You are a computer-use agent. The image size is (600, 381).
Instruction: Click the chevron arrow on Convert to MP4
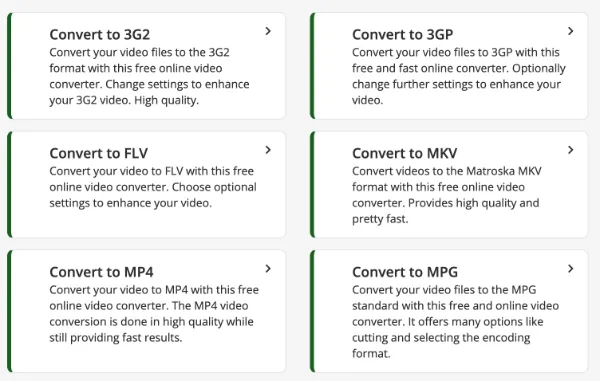[x=268, y=269]
